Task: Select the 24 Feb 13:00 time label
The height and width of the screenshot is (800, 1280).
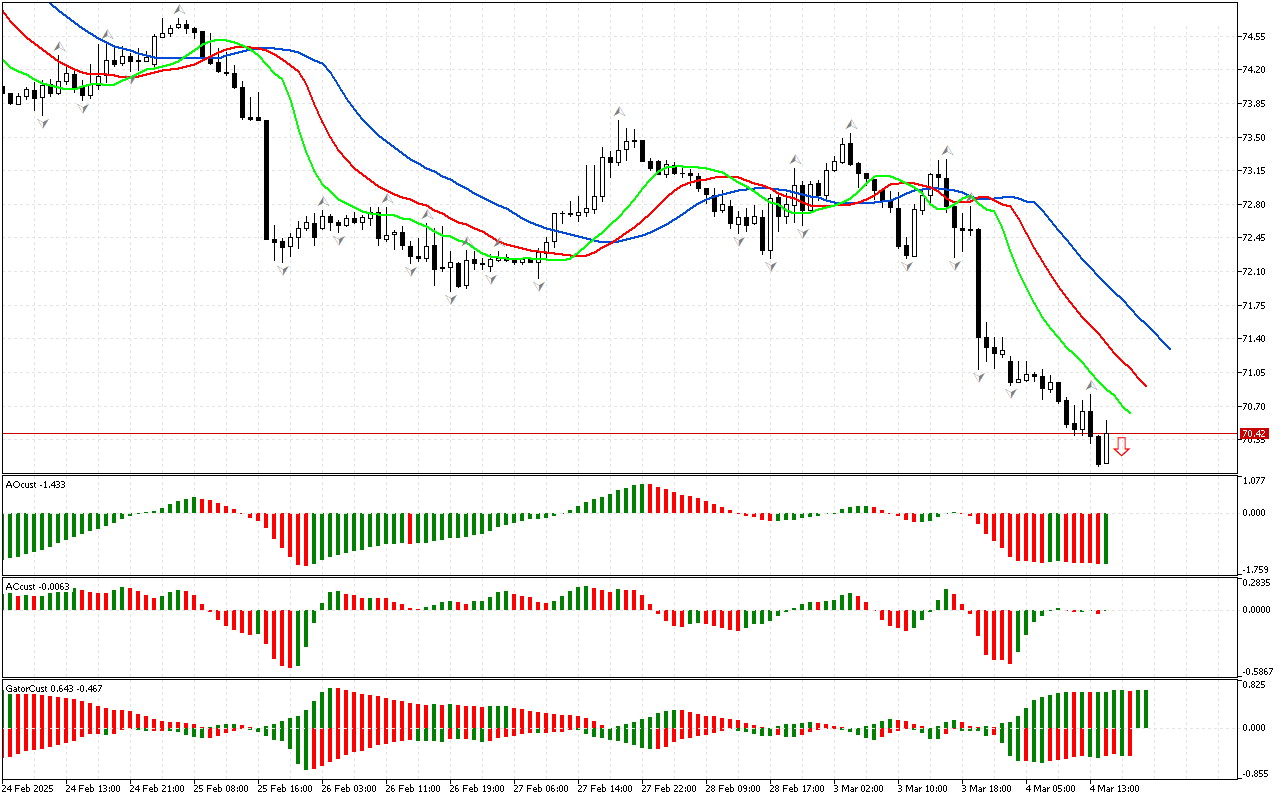Action: (93, 788)
